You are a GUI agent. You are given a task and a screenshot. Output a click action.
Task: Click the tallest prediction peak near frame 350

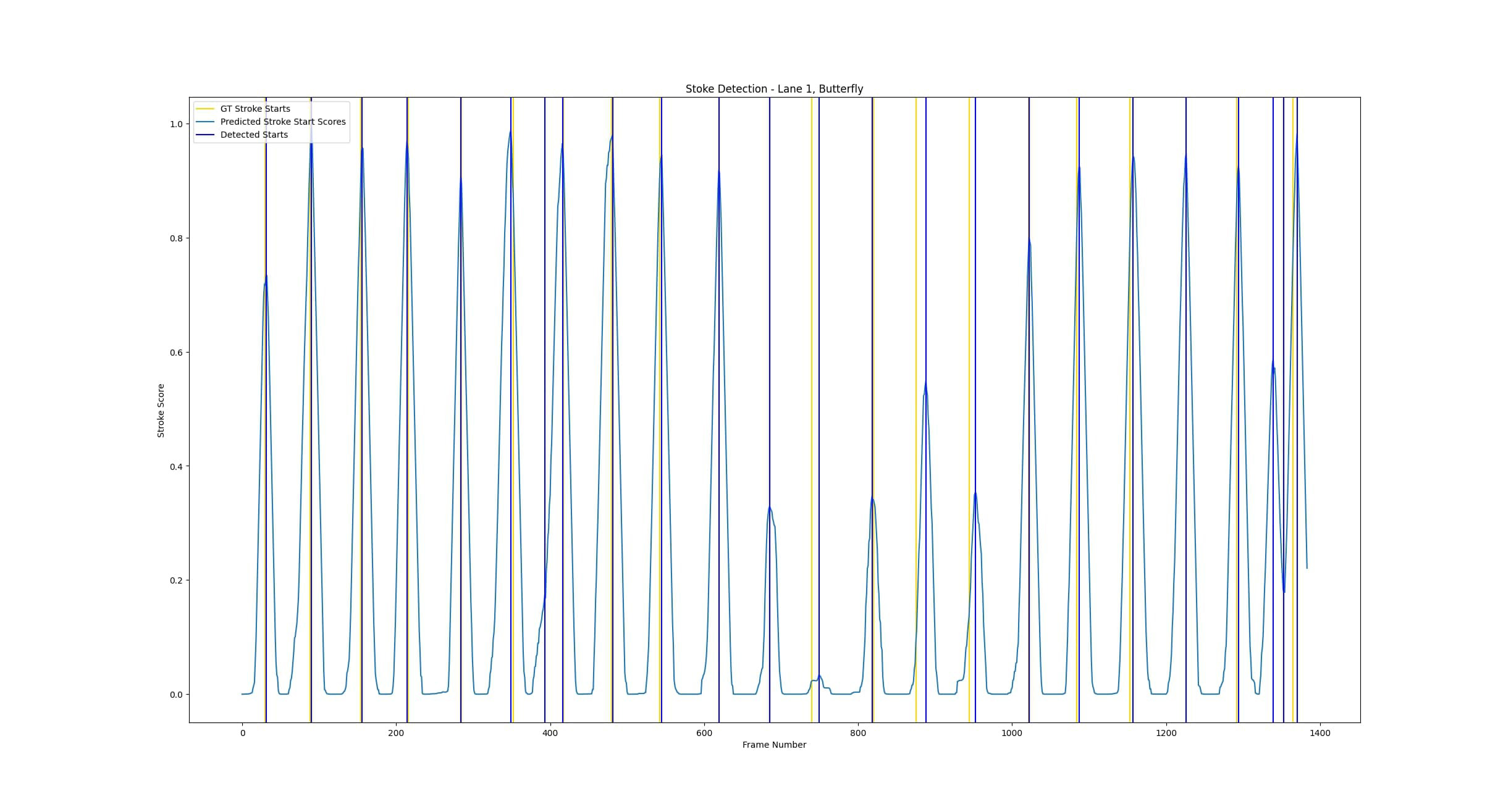510,133
